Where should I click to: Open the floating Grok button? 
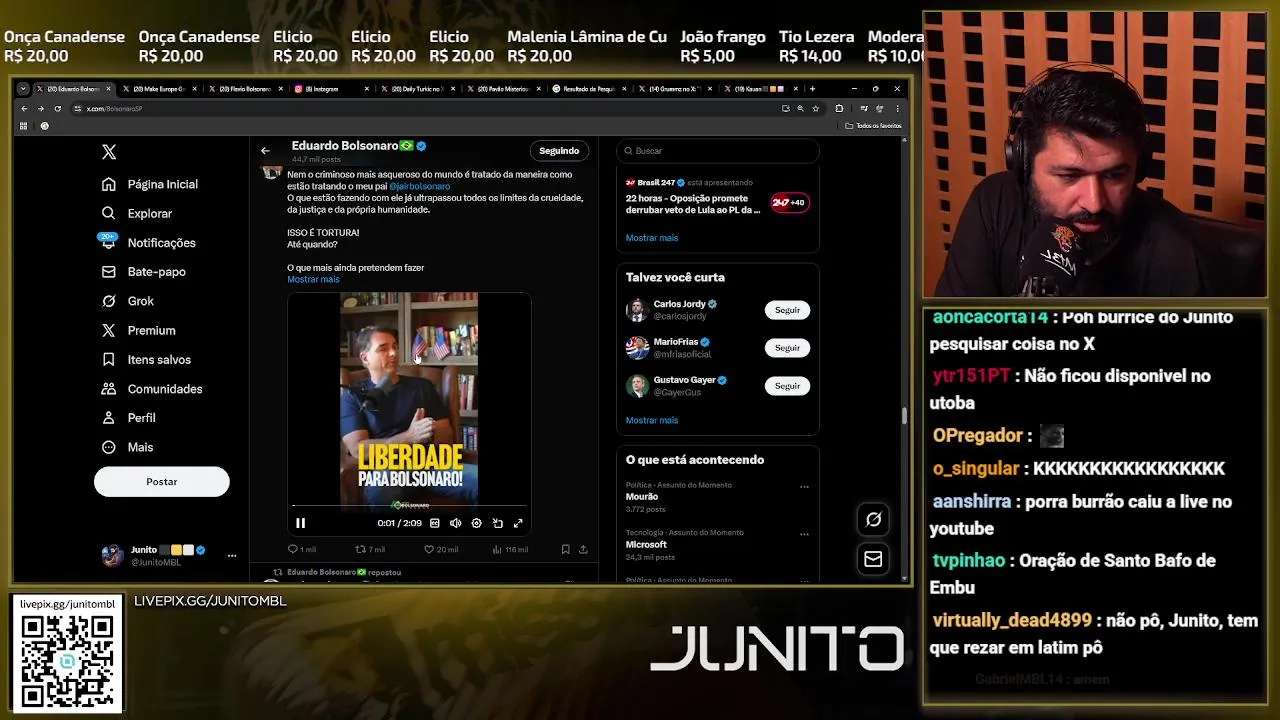[x=873, y=519]
